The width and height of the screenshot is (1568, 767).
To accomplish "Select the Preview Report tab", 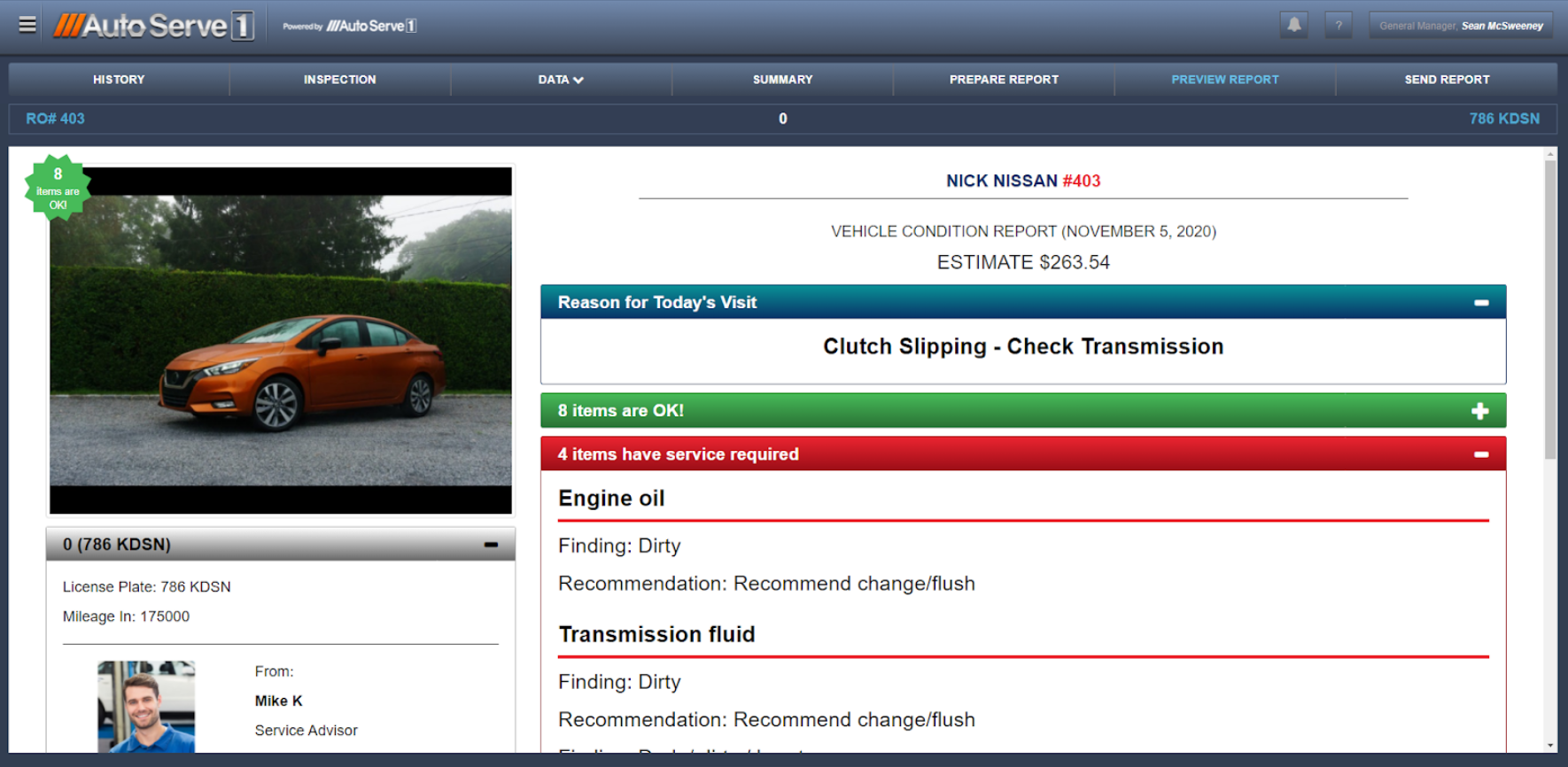I will pos(1225,80).
